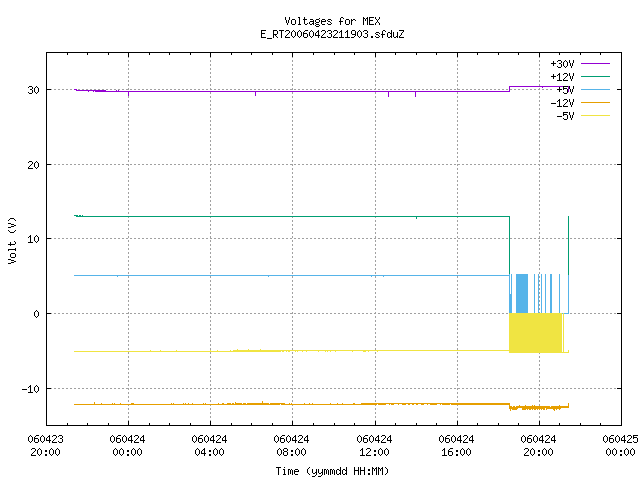
Task: Click the x-axis tick 060424 20:00
Action: point(538,446)
